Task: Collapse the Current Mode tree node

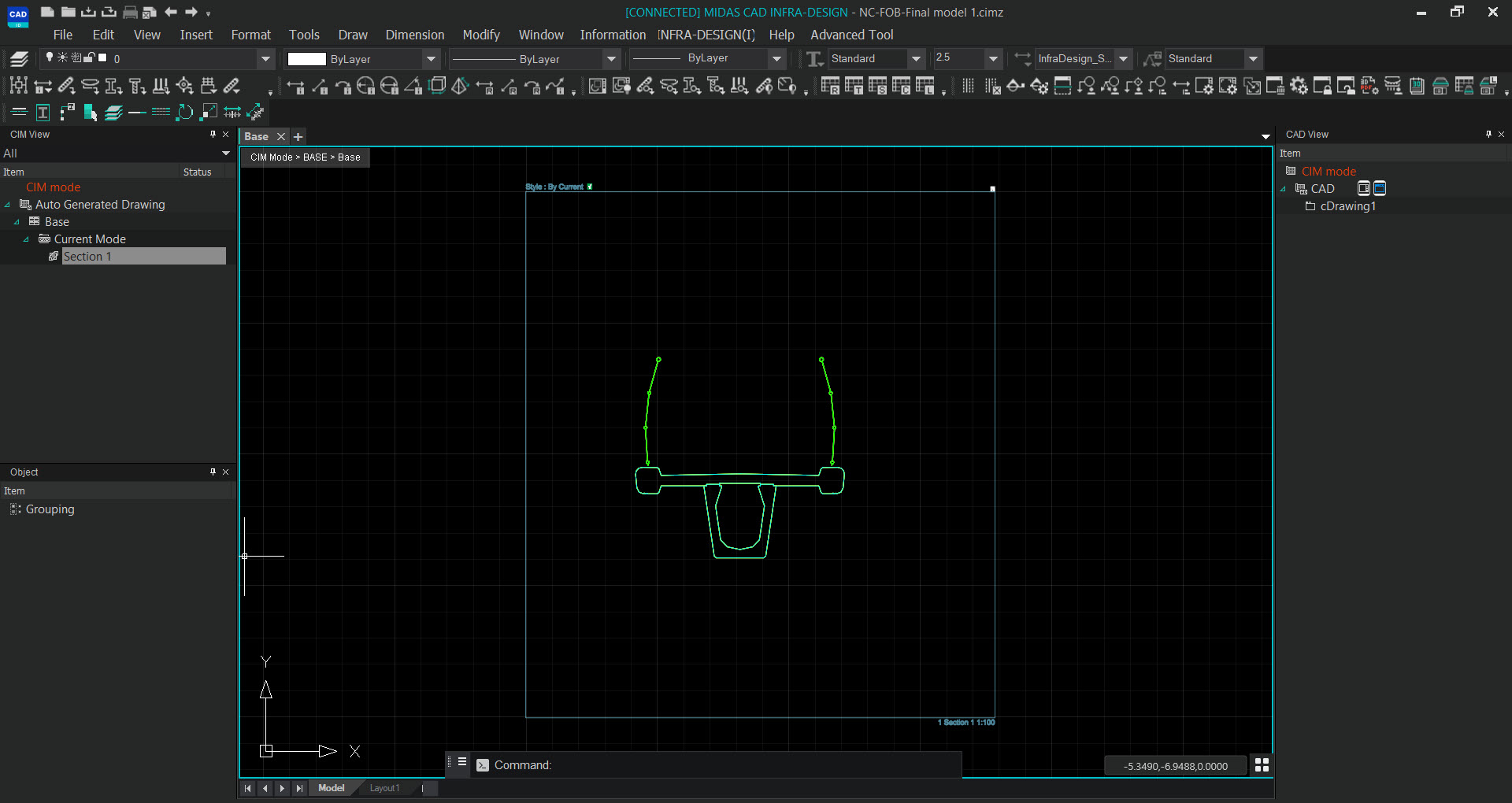Action: click(27, 239)
